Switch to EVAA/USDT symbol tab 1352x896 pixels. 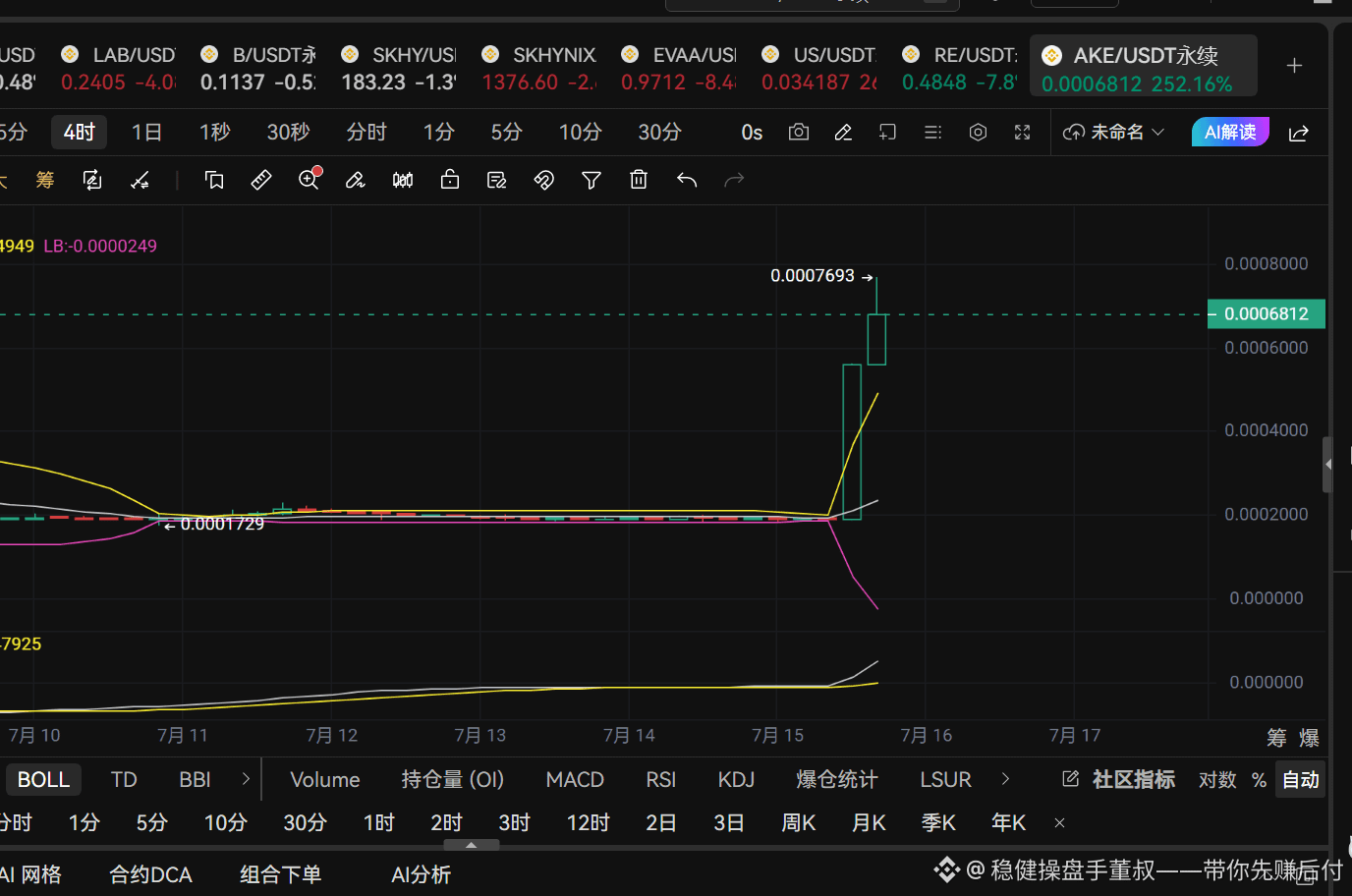[679, 68]
